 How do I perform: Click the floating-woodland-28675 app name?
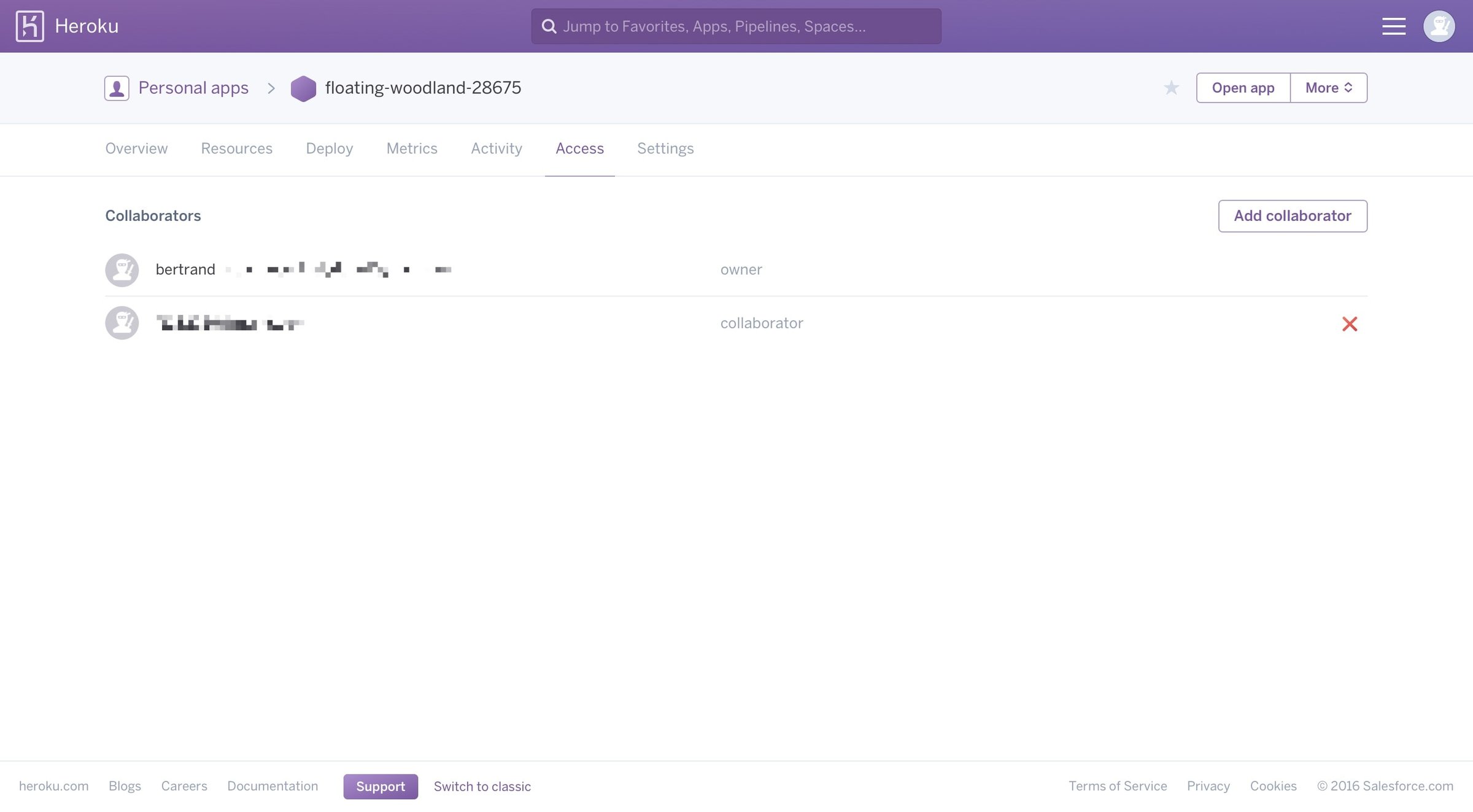pos(423,88)
